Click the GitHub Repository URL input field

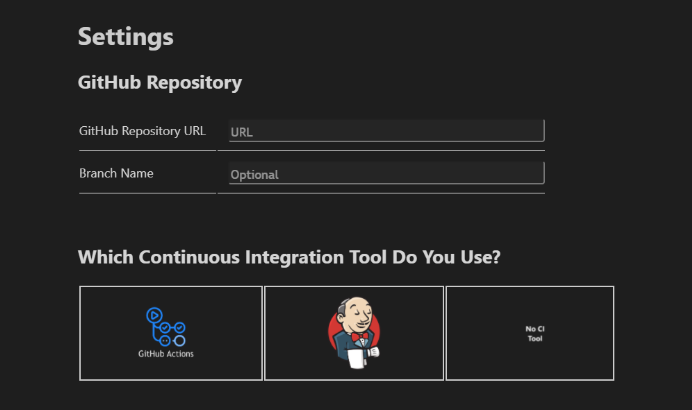[387, 131]
